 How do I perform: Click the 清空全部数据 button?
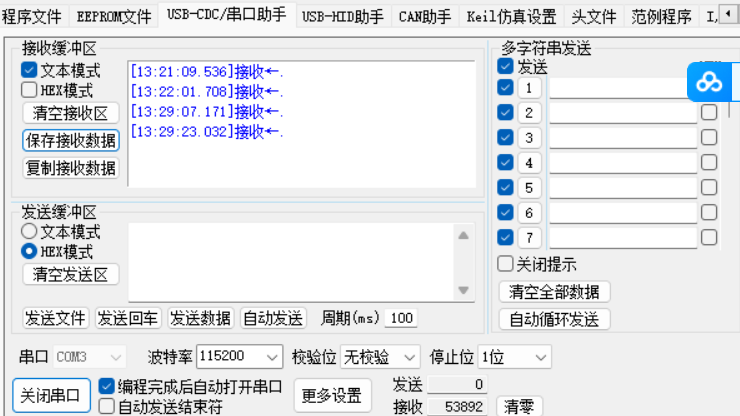554,292
